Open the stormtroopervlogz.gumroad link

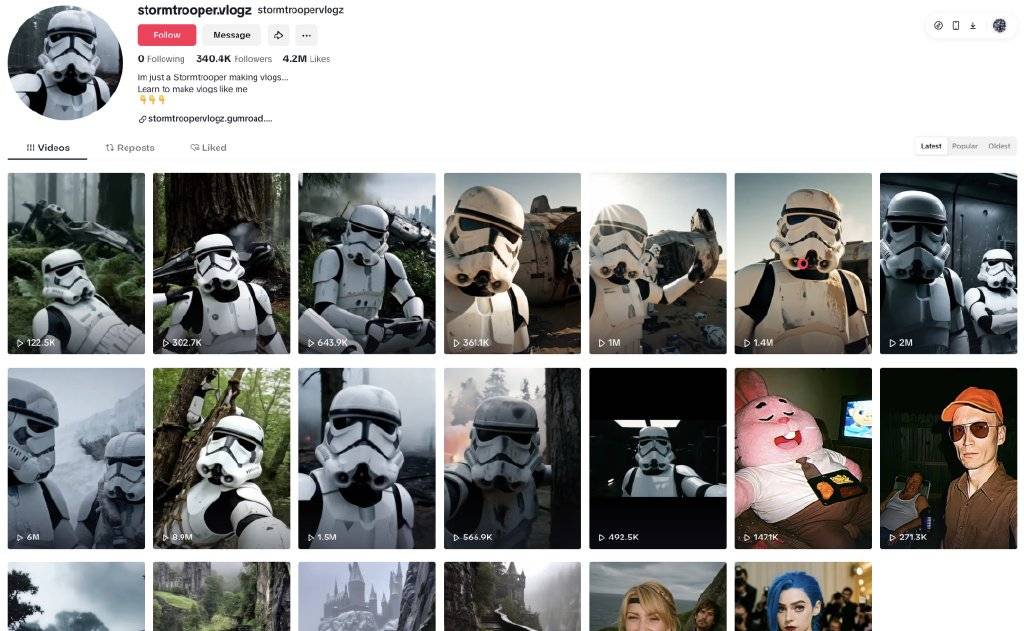(x=210, y=119)
